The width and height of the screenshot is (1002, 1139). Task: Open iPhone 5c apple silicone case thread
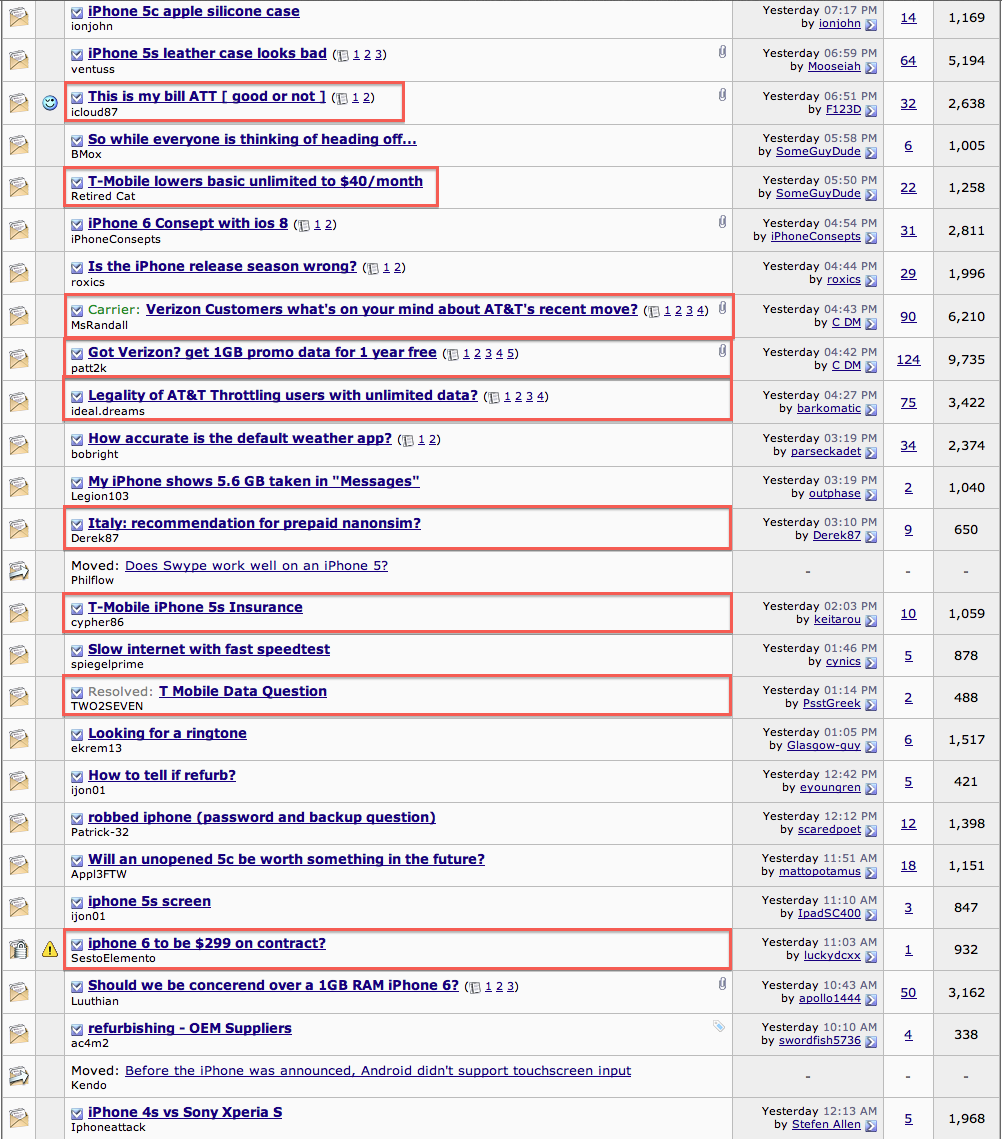click(x=193, y=12)
